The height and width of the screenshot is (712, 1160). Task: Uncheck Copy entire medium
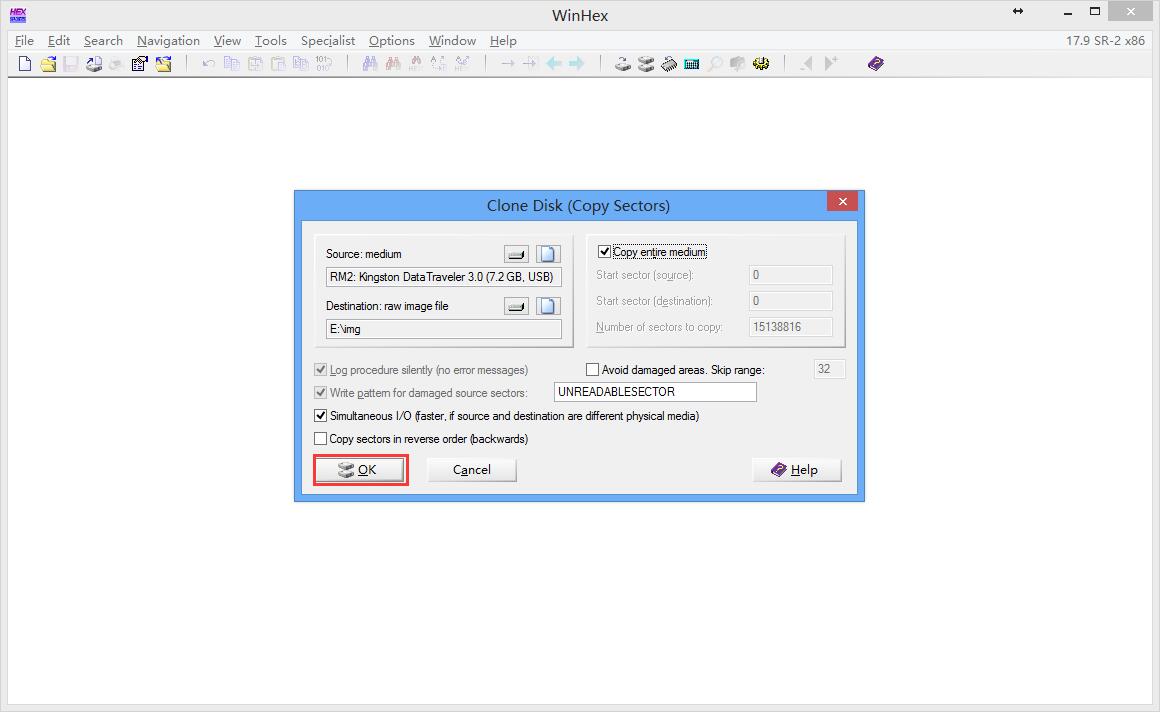coord(604,252)
